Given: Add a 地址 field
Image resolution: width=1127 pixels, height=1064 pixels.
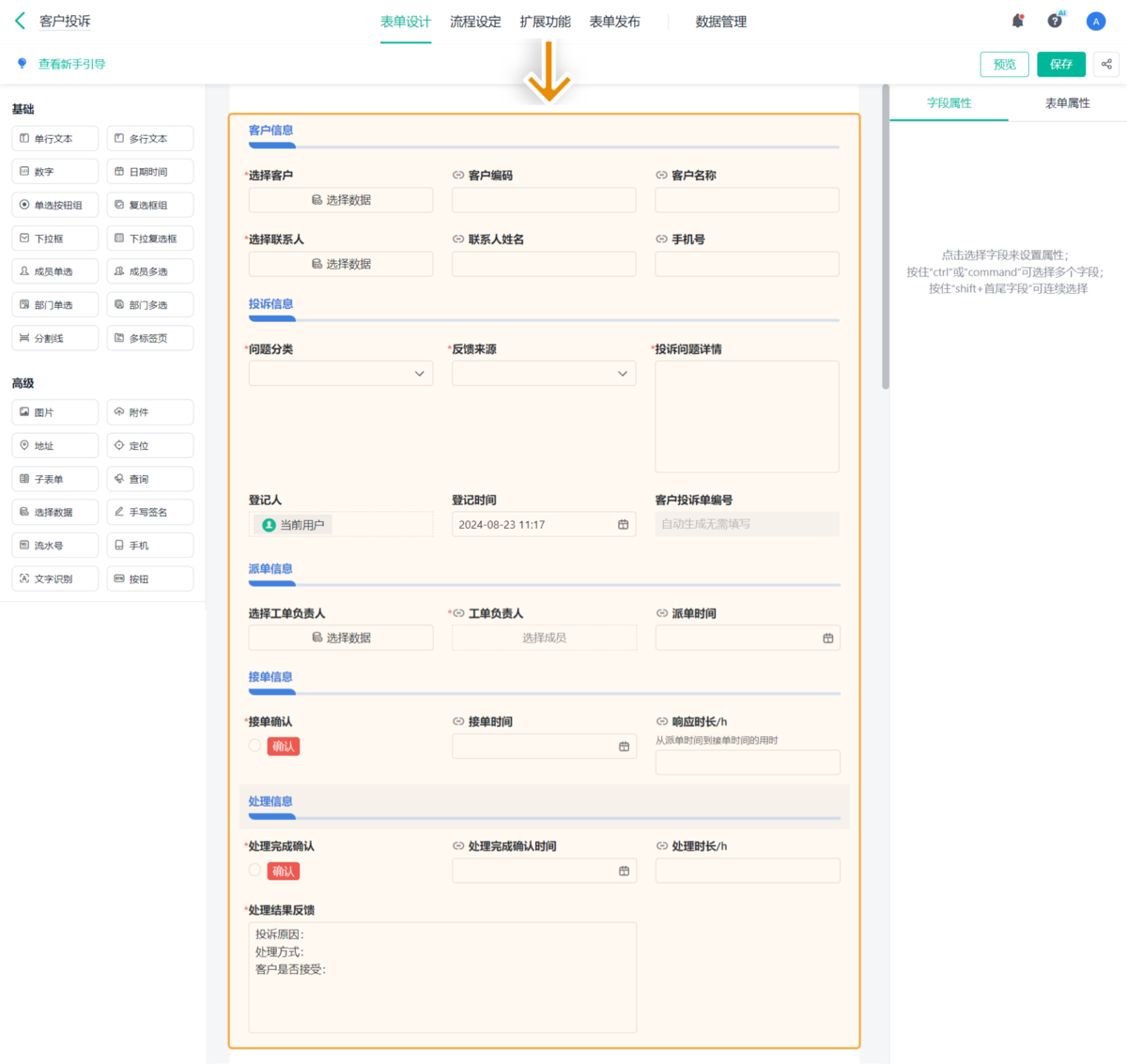Looking at the screenshot, I should [x=55, y=446].
